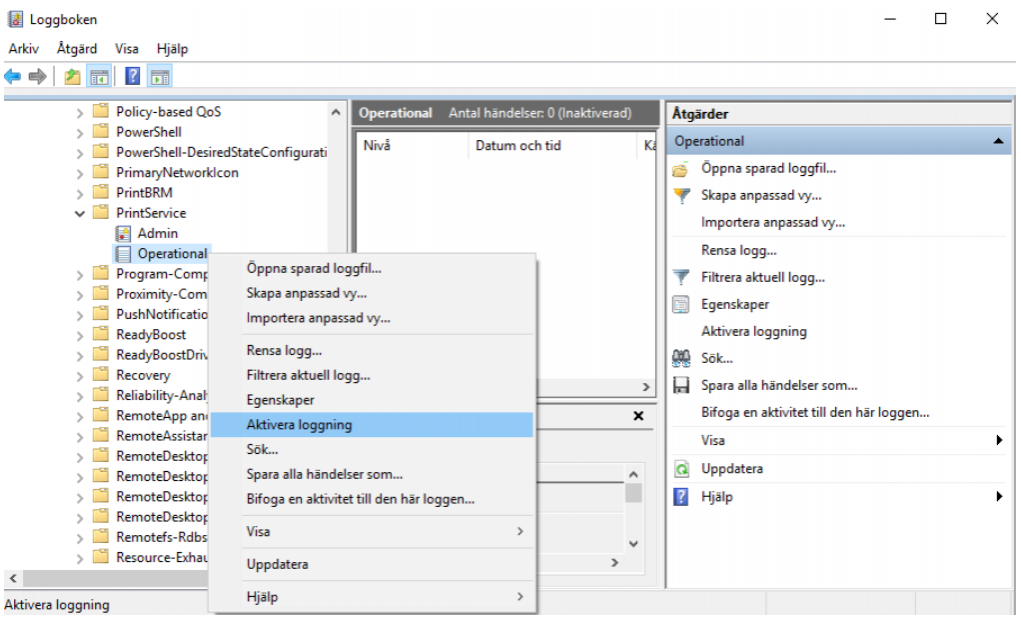
Task: Toggle the action pane visibility toolbar button
Action: pos(160,77)
